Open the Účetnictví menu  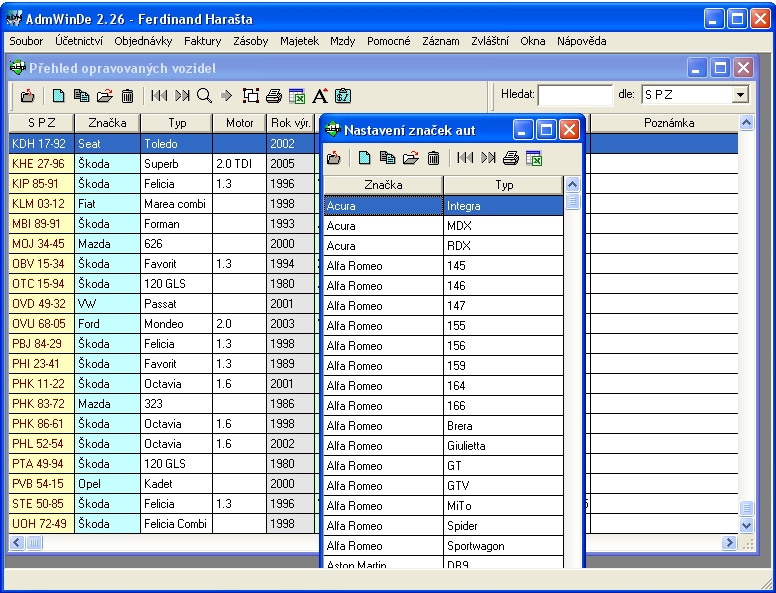click(x=79, y=41)
